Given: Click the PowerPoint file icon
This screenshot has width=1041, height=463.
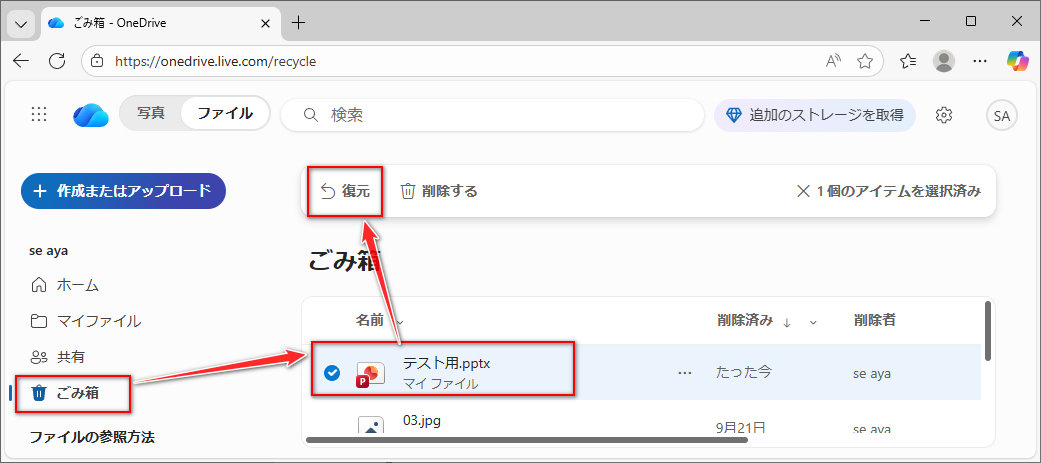Looking at the screenshot, I should (370, 375).
